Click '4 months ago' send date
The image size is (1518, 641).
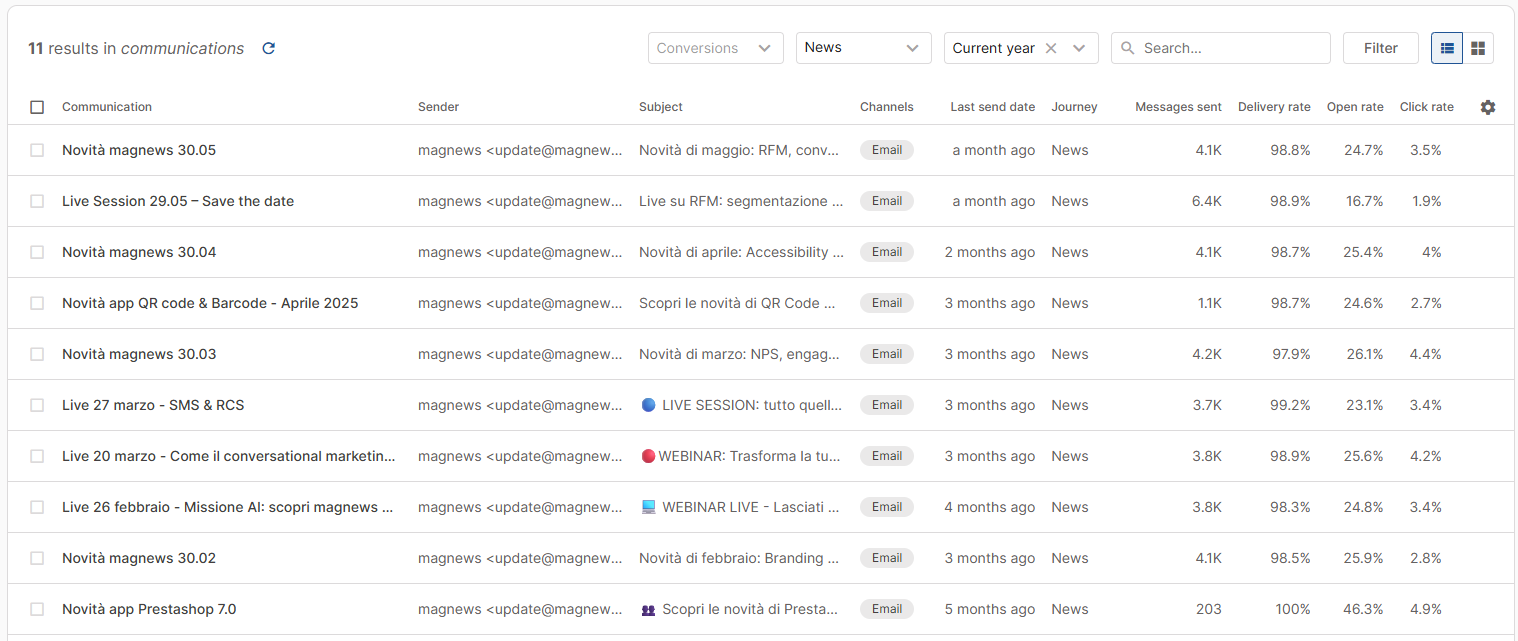(990, 507)
